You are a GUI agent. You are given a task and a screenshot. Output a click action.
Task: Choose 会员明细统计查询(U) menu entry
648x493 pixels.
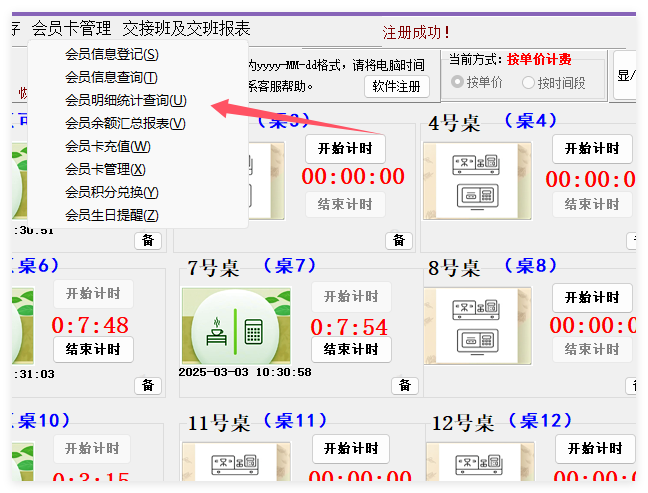pos(126,100)
